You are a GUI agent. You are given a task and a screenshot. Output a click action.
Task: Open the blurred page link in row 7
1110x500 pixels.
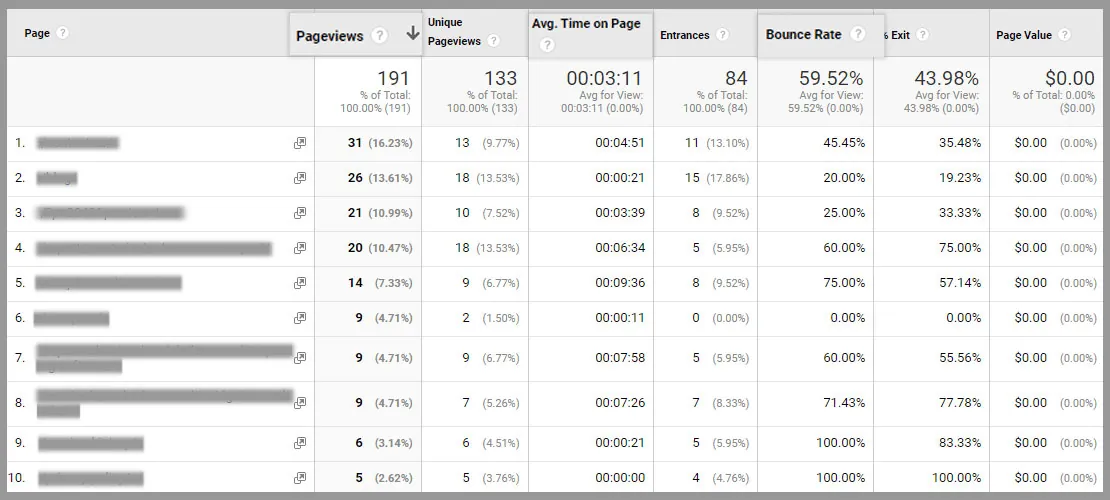pyautogui.click(x=164, y=358)
